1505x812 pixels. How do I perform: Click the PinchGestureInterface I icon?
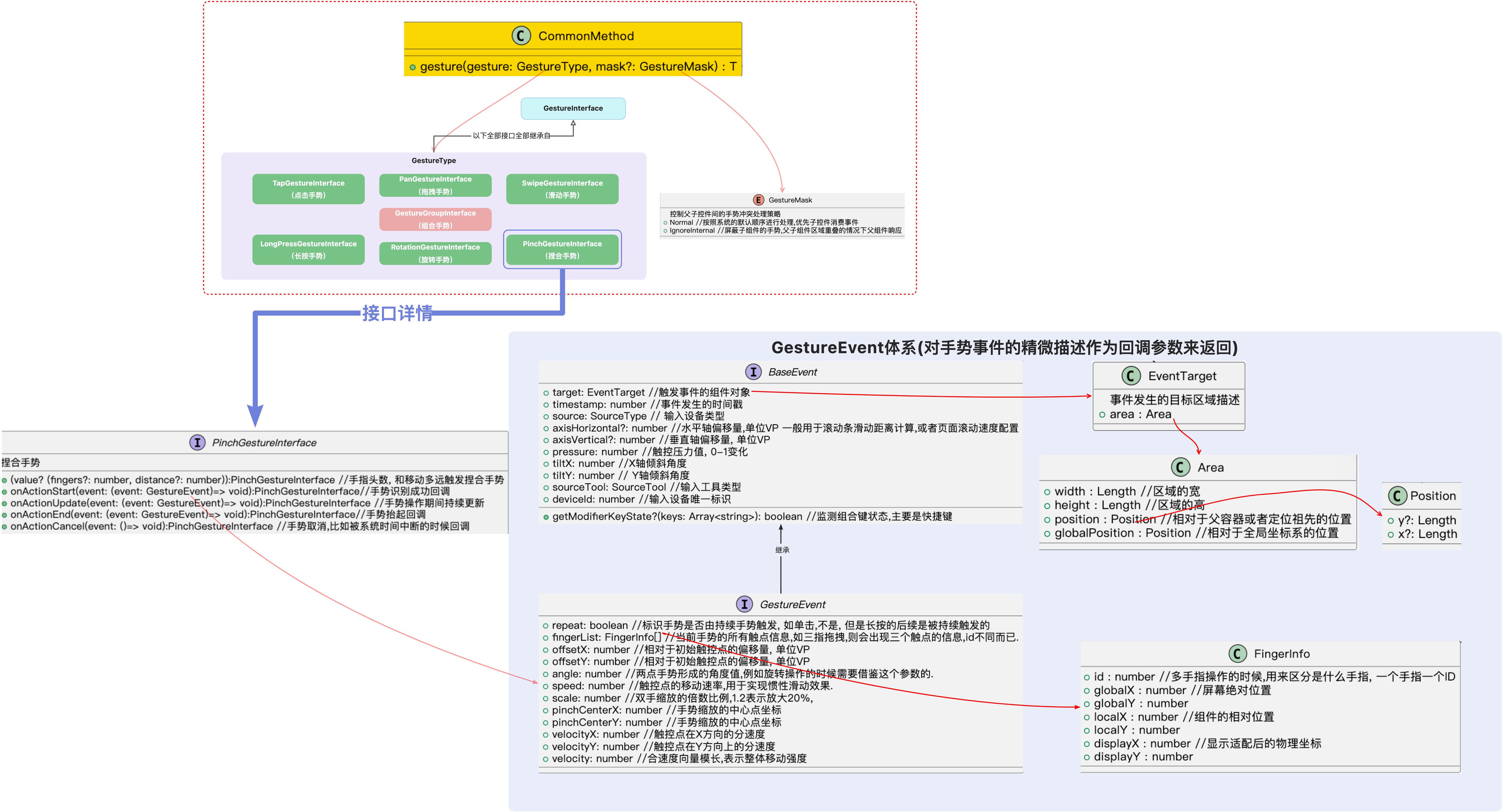198,442
